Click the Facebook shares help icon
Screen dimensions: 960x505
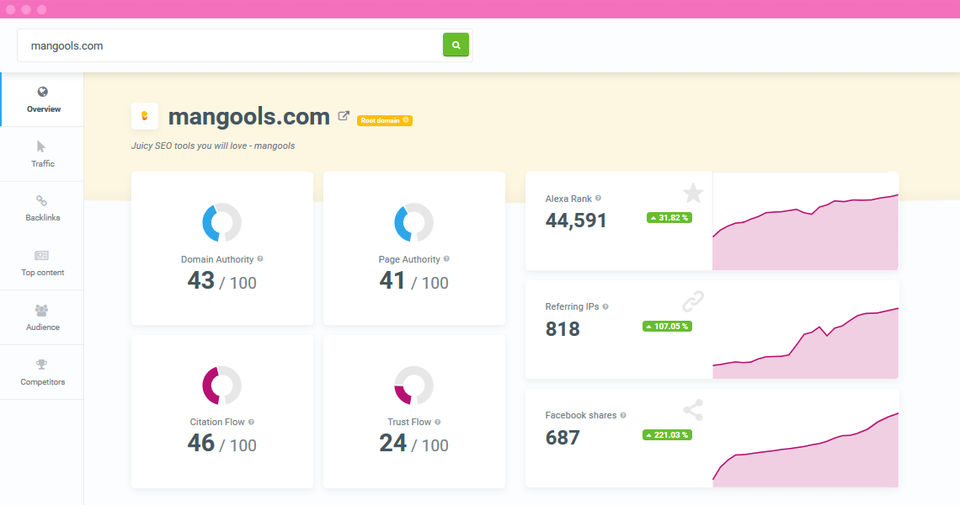click(x=623, y=415)
